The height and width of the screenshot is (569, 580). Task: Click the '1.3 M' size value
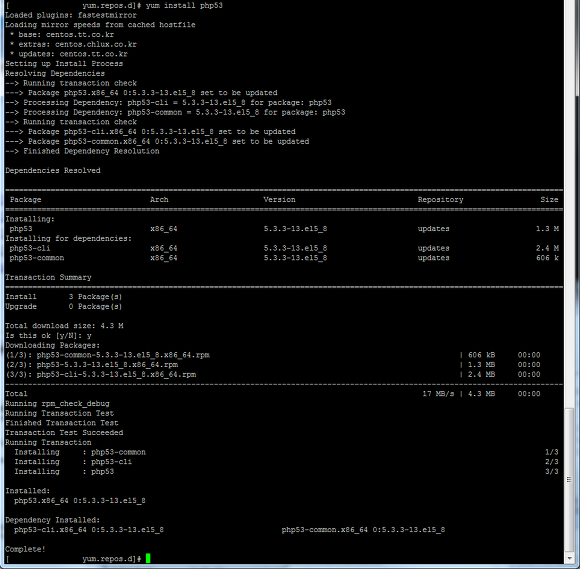click(547, 229)
